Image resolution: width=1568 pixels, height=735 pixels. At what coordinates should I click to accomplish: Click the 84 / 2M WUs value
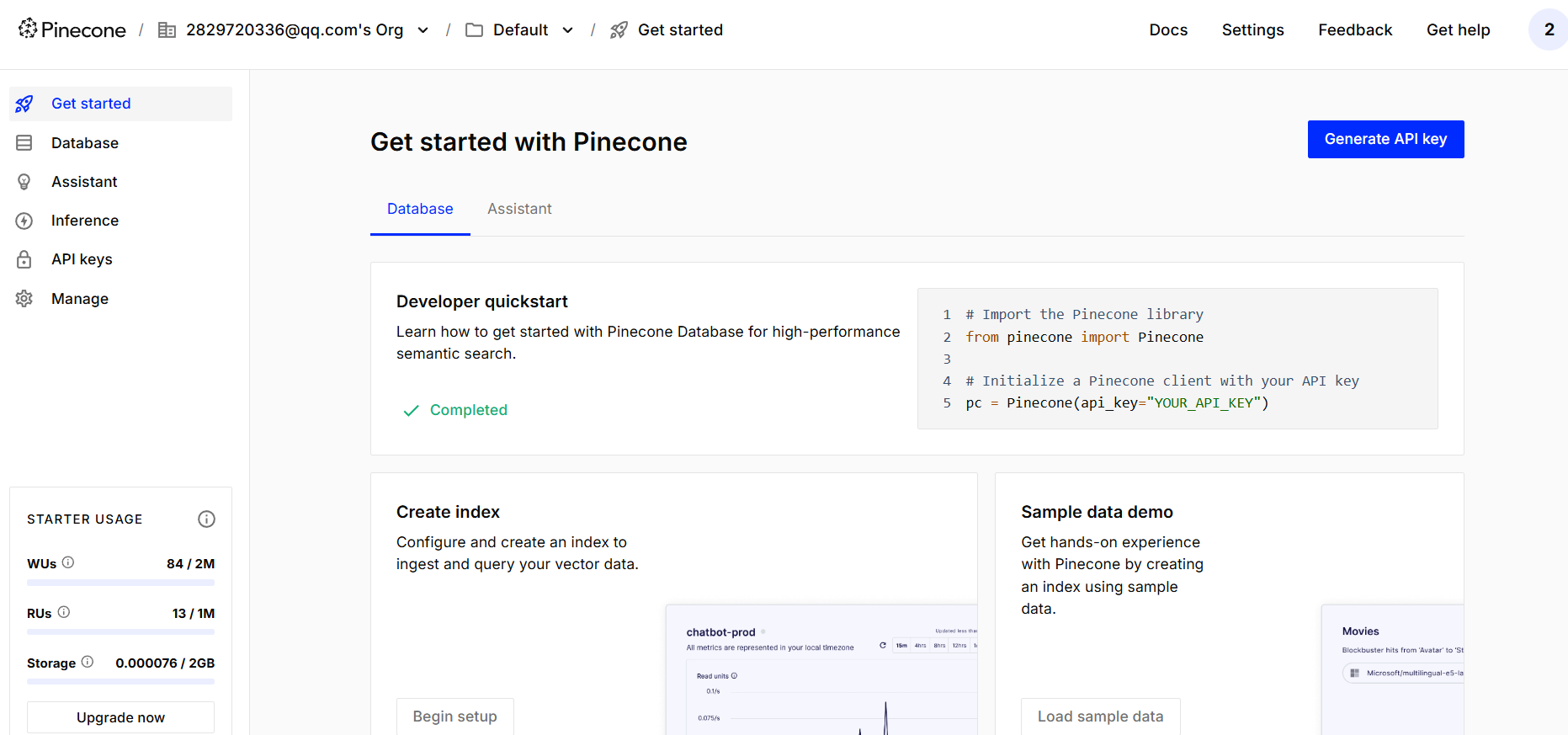coord(191,563)
